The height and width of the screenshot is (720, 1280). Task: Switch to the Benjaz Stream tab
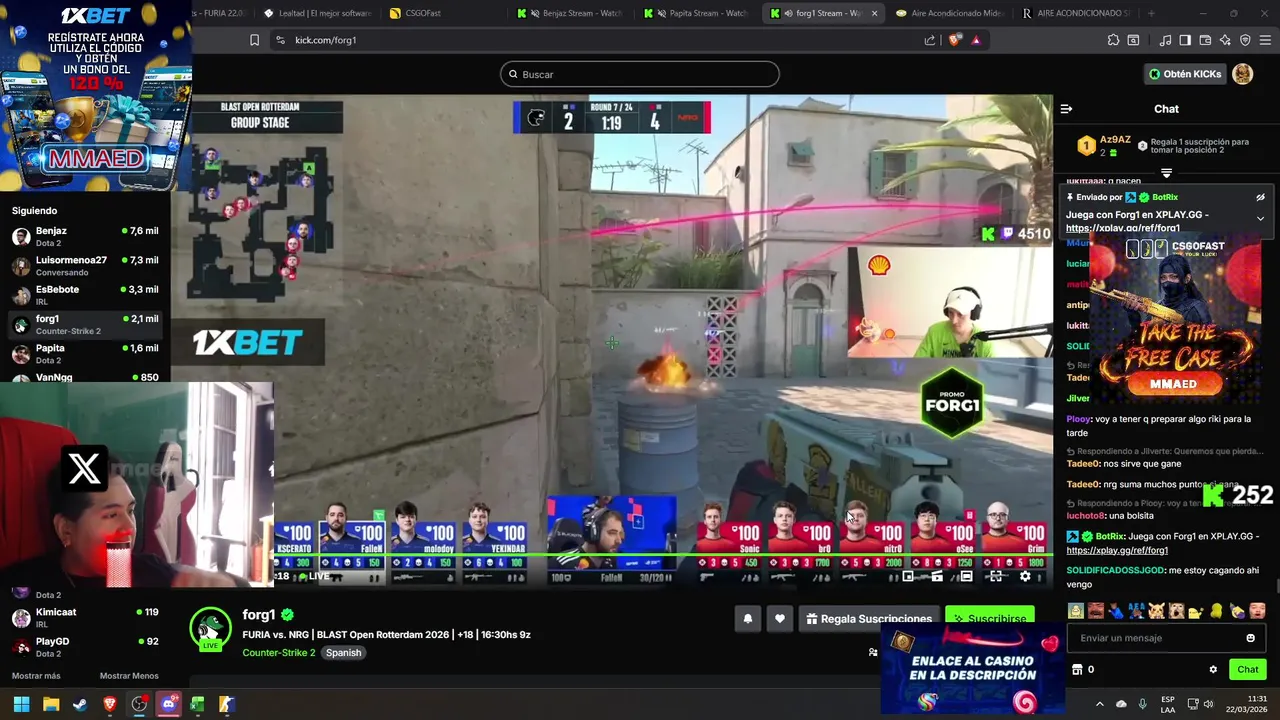[570, 13]
